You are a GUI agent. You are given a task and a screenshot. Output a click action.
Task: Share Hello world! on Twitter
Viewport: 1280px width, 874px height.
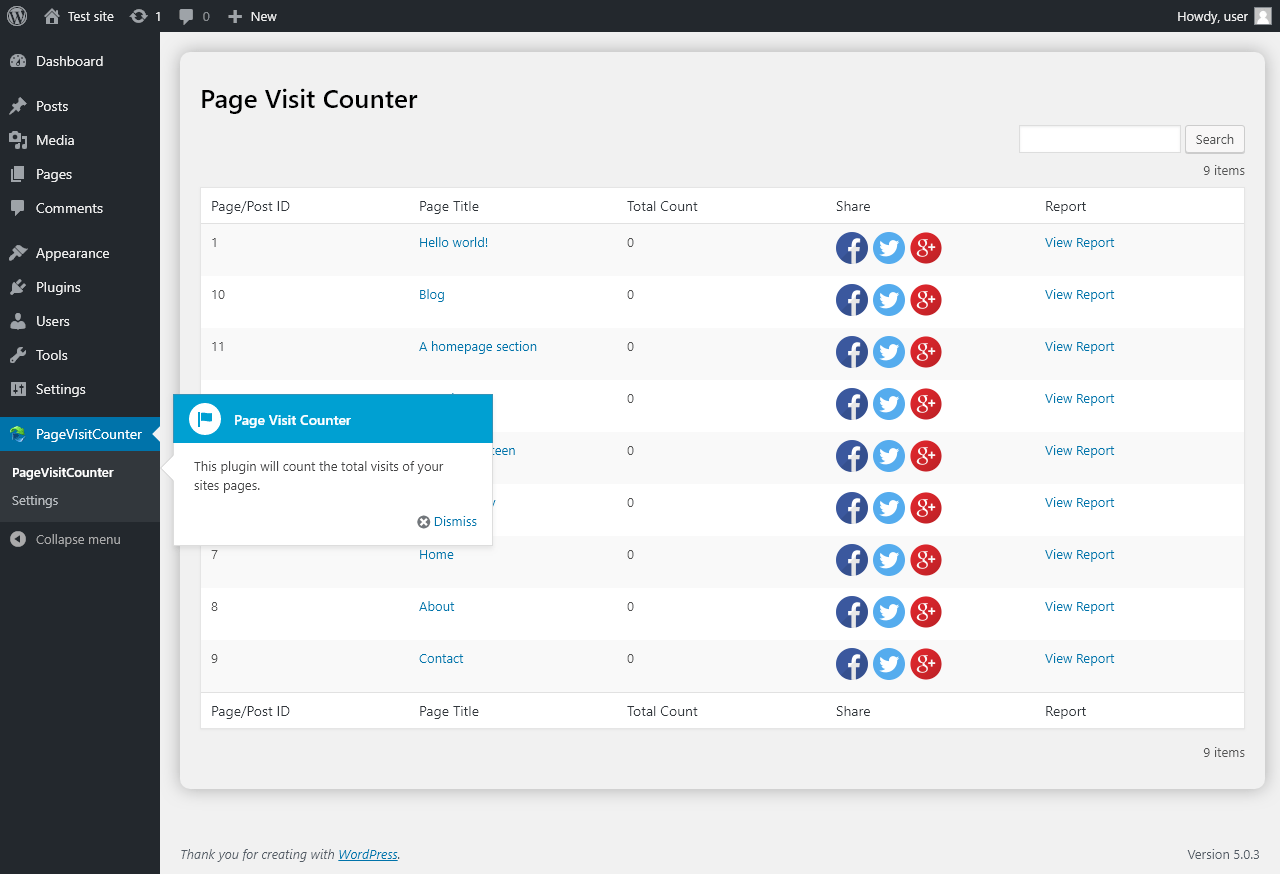click(x=889, y=248)
